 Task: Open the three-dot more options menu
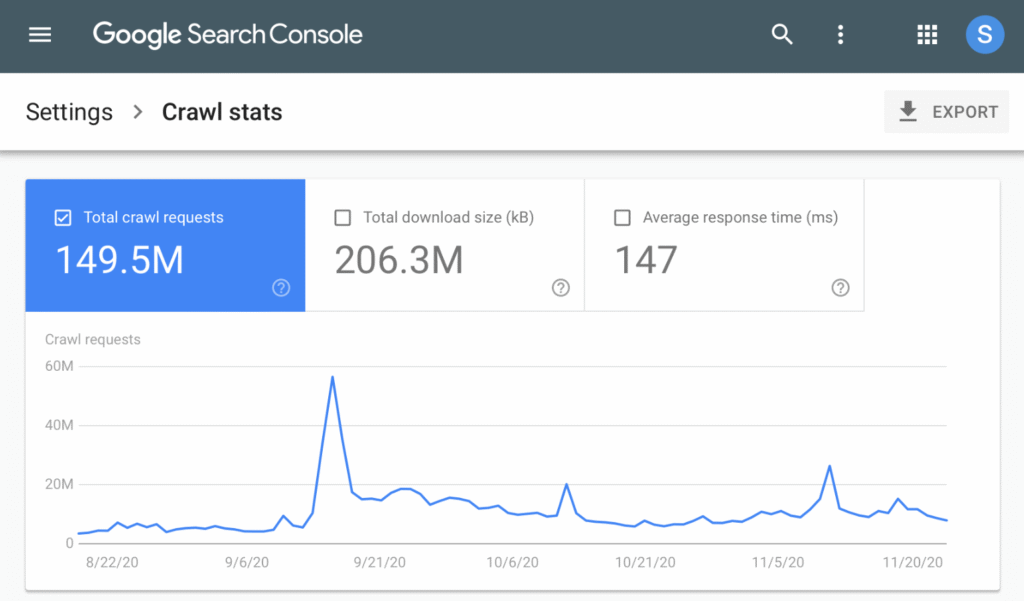tap(840, 35)
